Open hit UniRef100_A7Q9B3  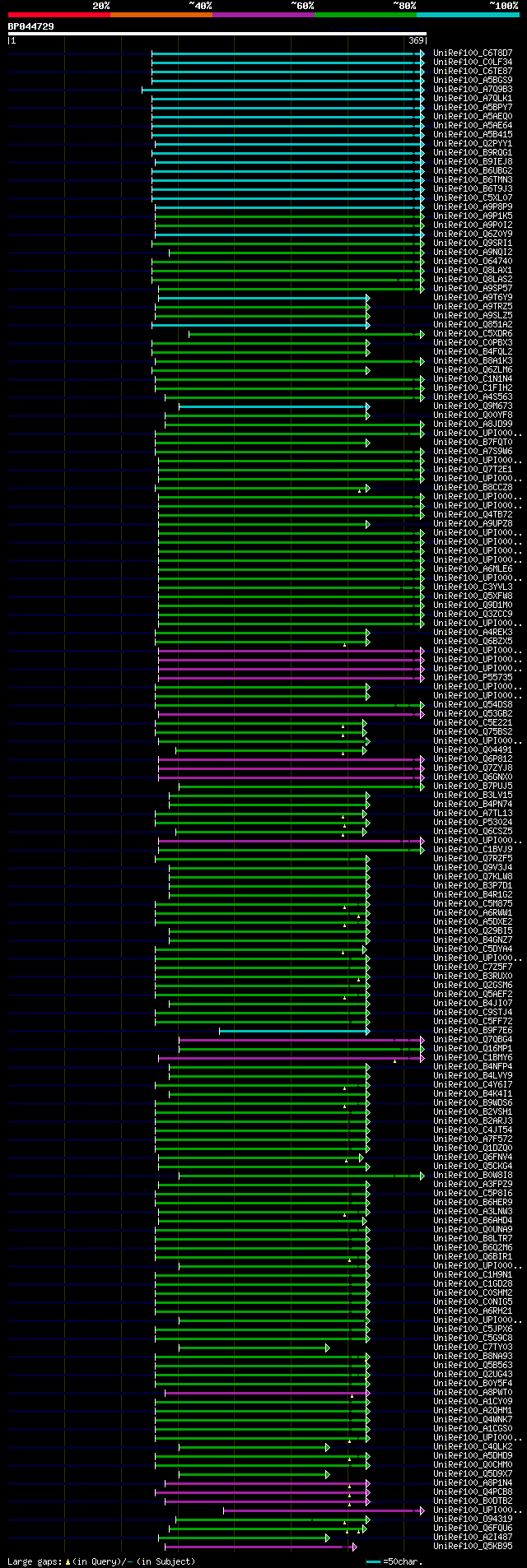[473, 89]
